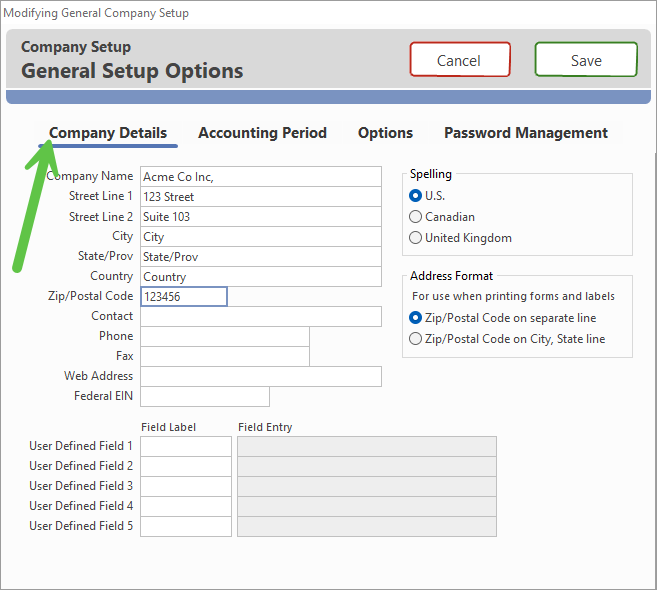The image size is (657, 590).
Task: Click the 'Field Entry' column heading
Action: tap(265, 427)
